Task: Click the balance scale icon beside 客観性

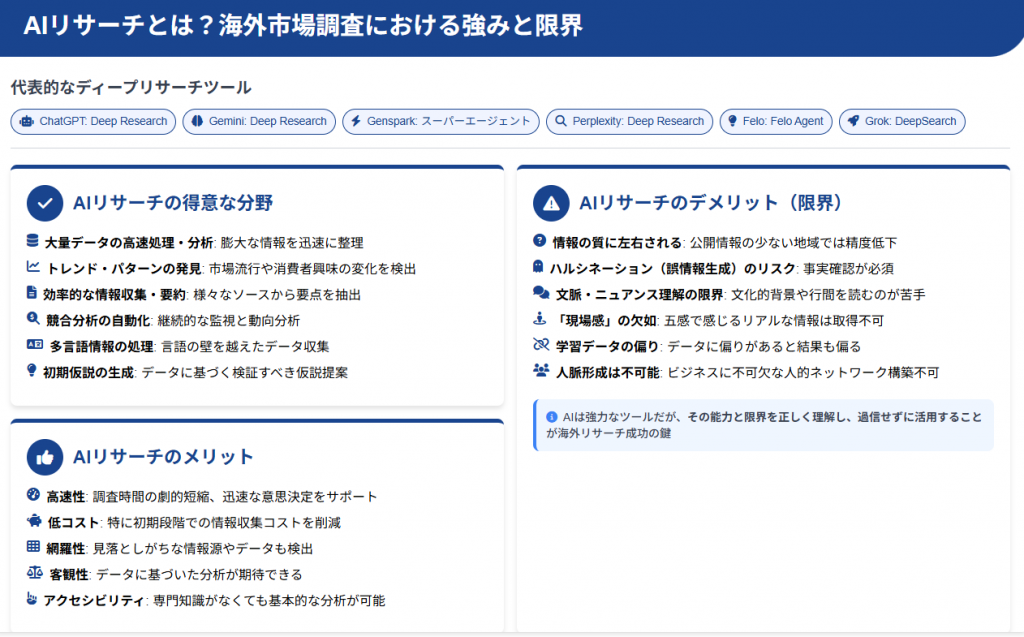Action: point(35,572)
